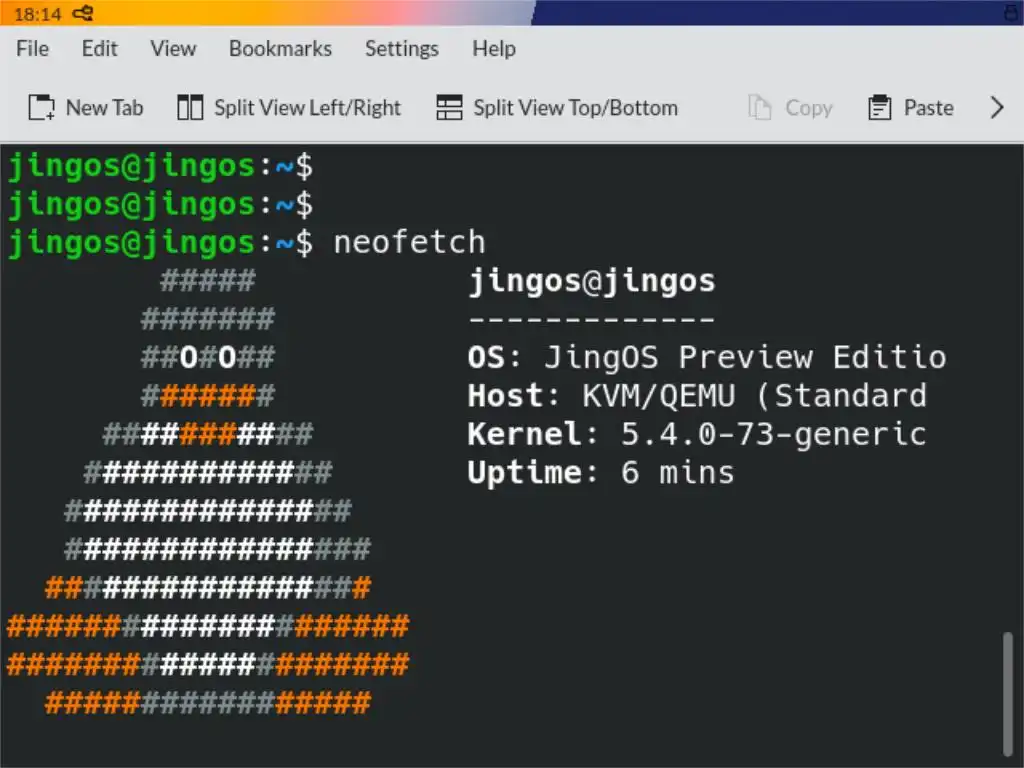Click the 18:14 clock in top bar
This screenshot has height=768, width=1024.
click(x=37, y=14)
